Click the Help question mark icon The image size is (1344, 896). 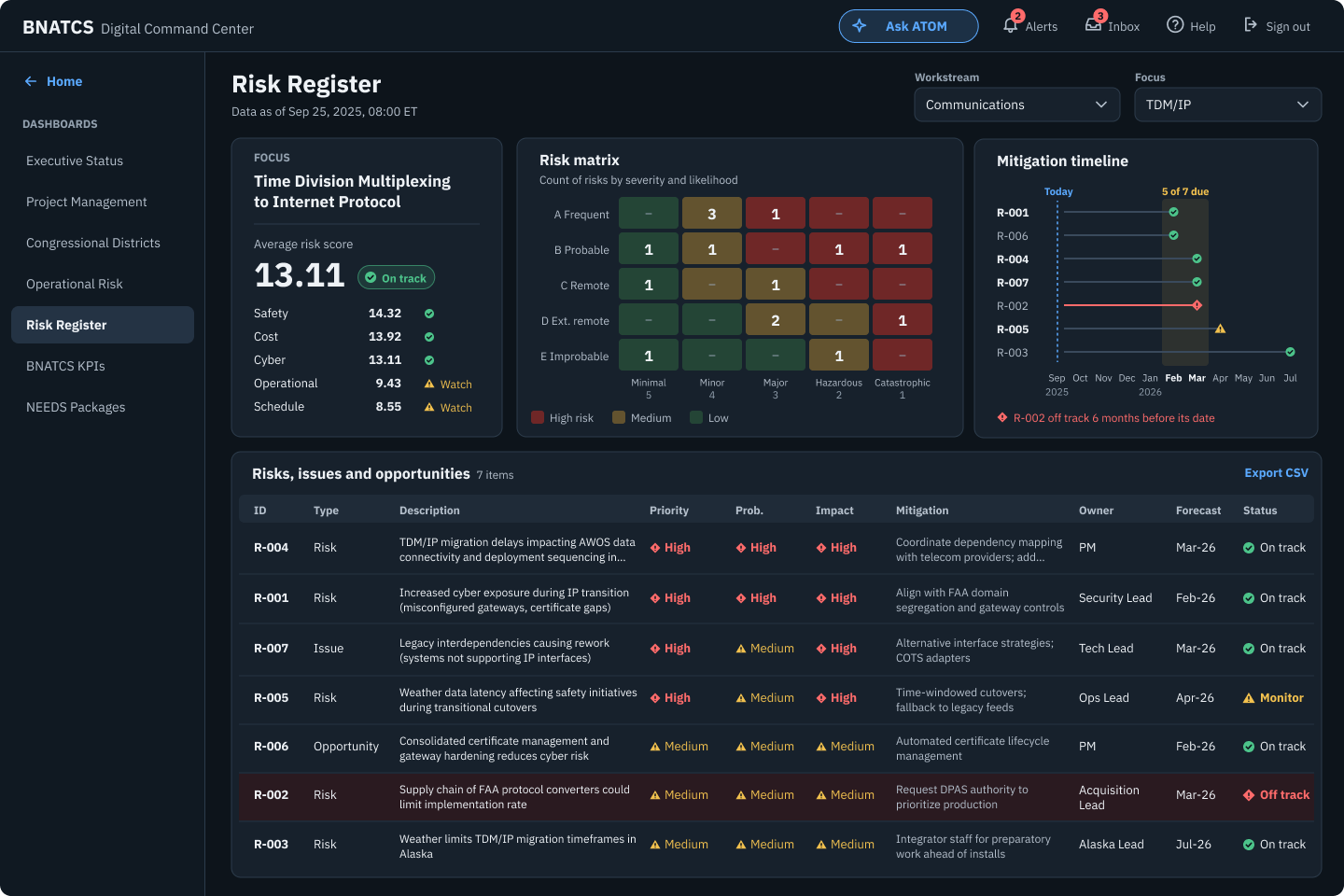(x=1175, y=25)
